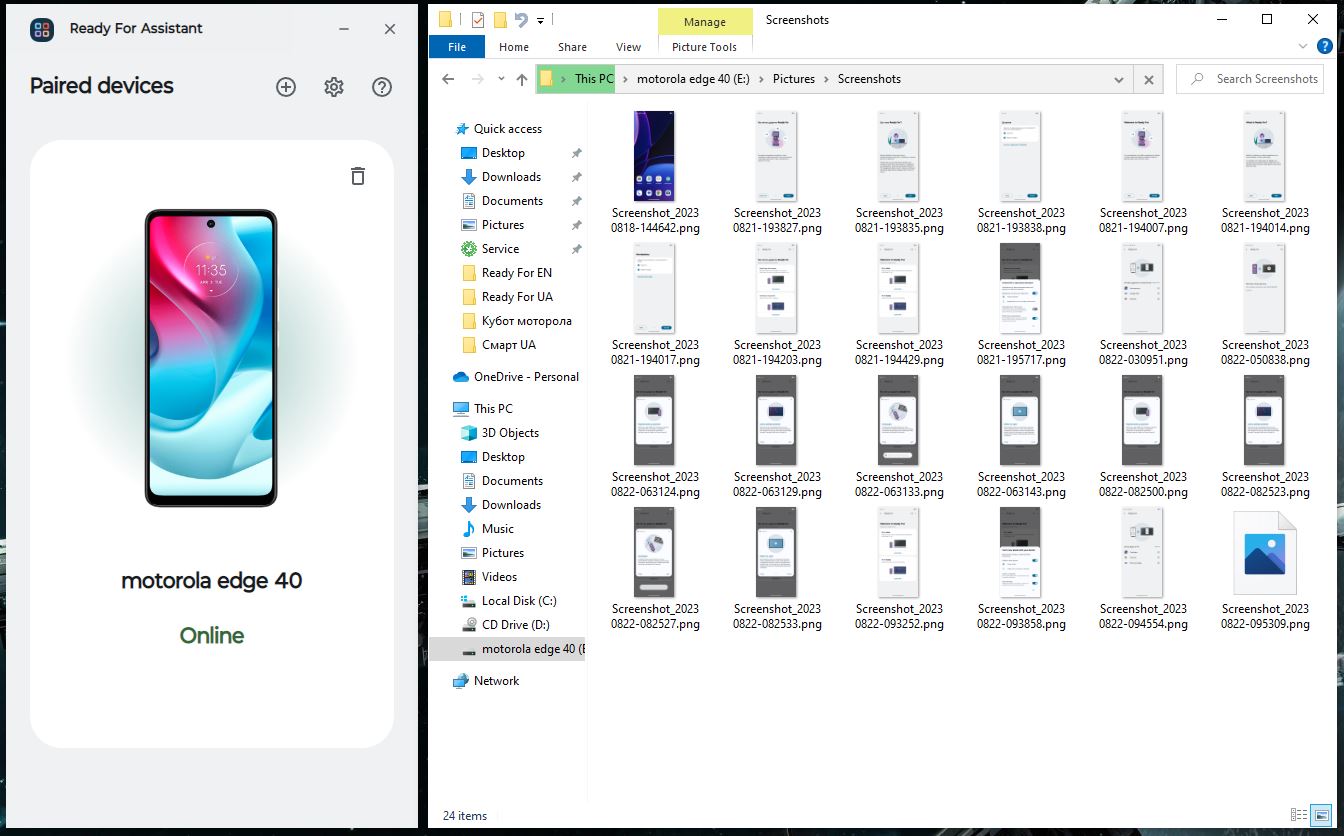Click the Online status text

(212, 636)
